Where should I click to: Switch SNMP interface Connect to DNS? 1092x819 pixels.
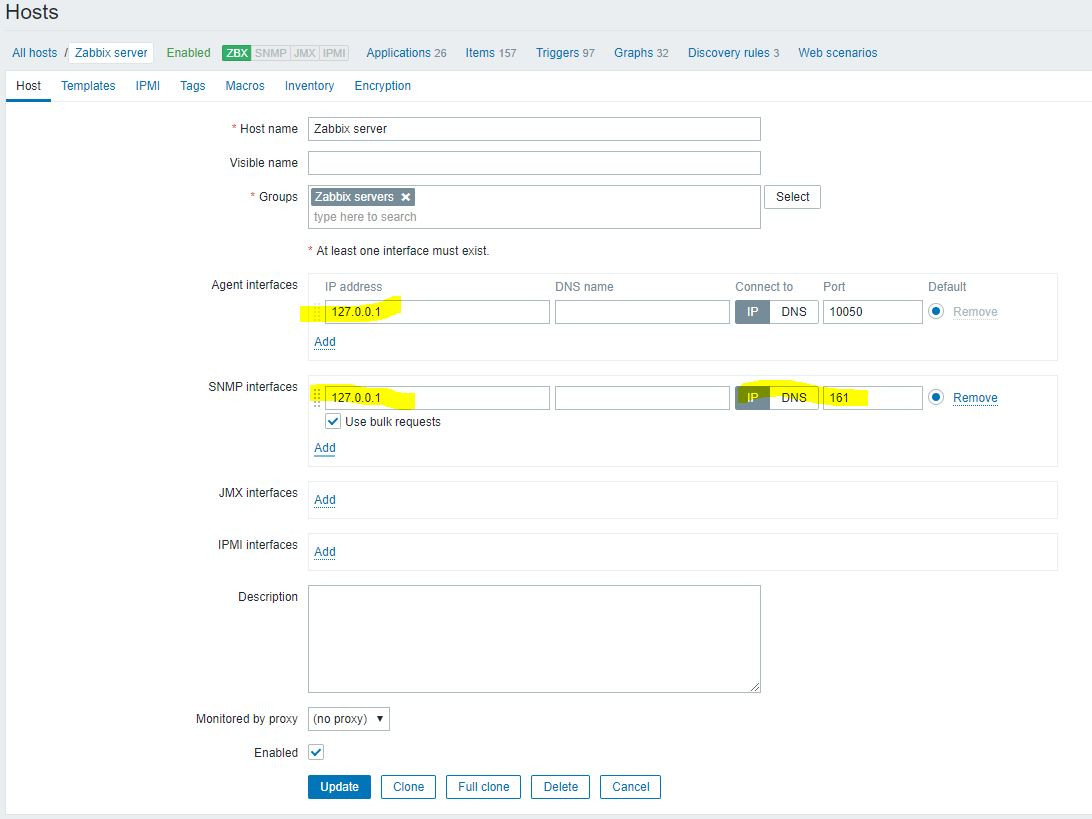(795, 397)
